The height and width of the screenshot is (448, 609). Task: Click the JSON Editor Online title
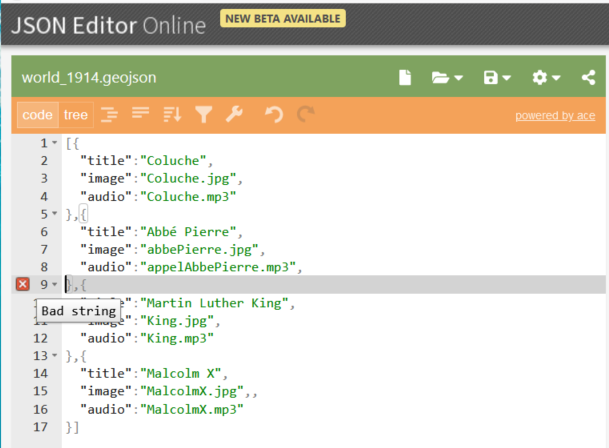(x=108, y=26)
